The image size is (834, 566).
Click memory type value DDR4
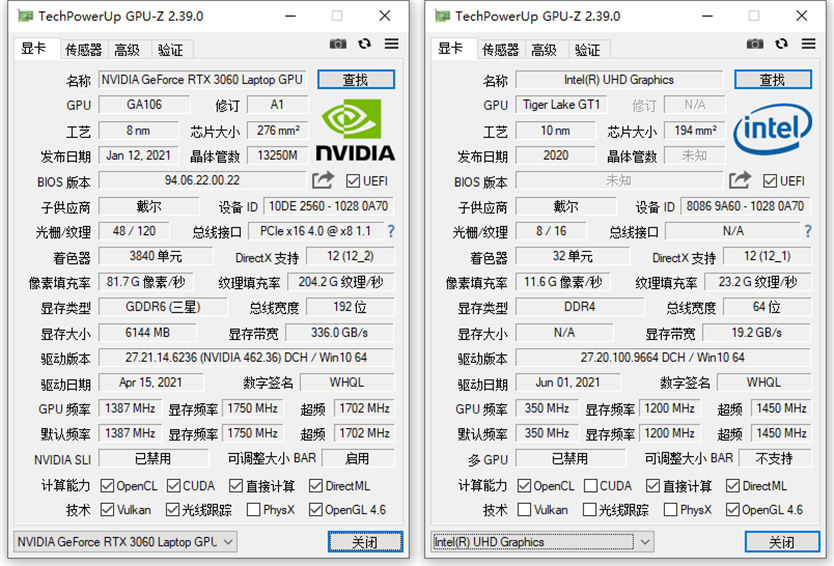(580, 307)
